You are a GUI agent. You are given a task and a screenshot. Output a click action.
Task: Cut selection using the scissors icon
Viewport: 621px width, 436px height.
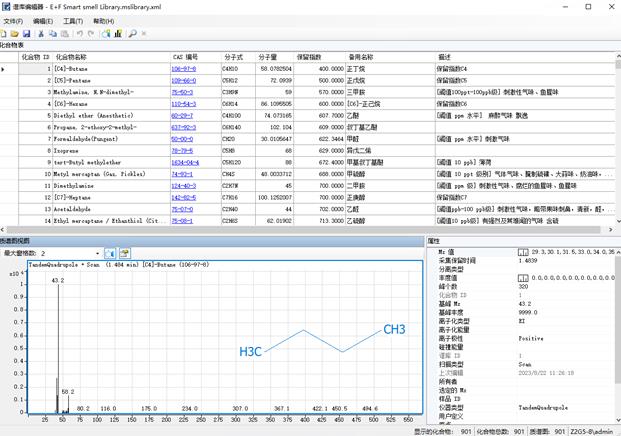click(x=41, y=34)
